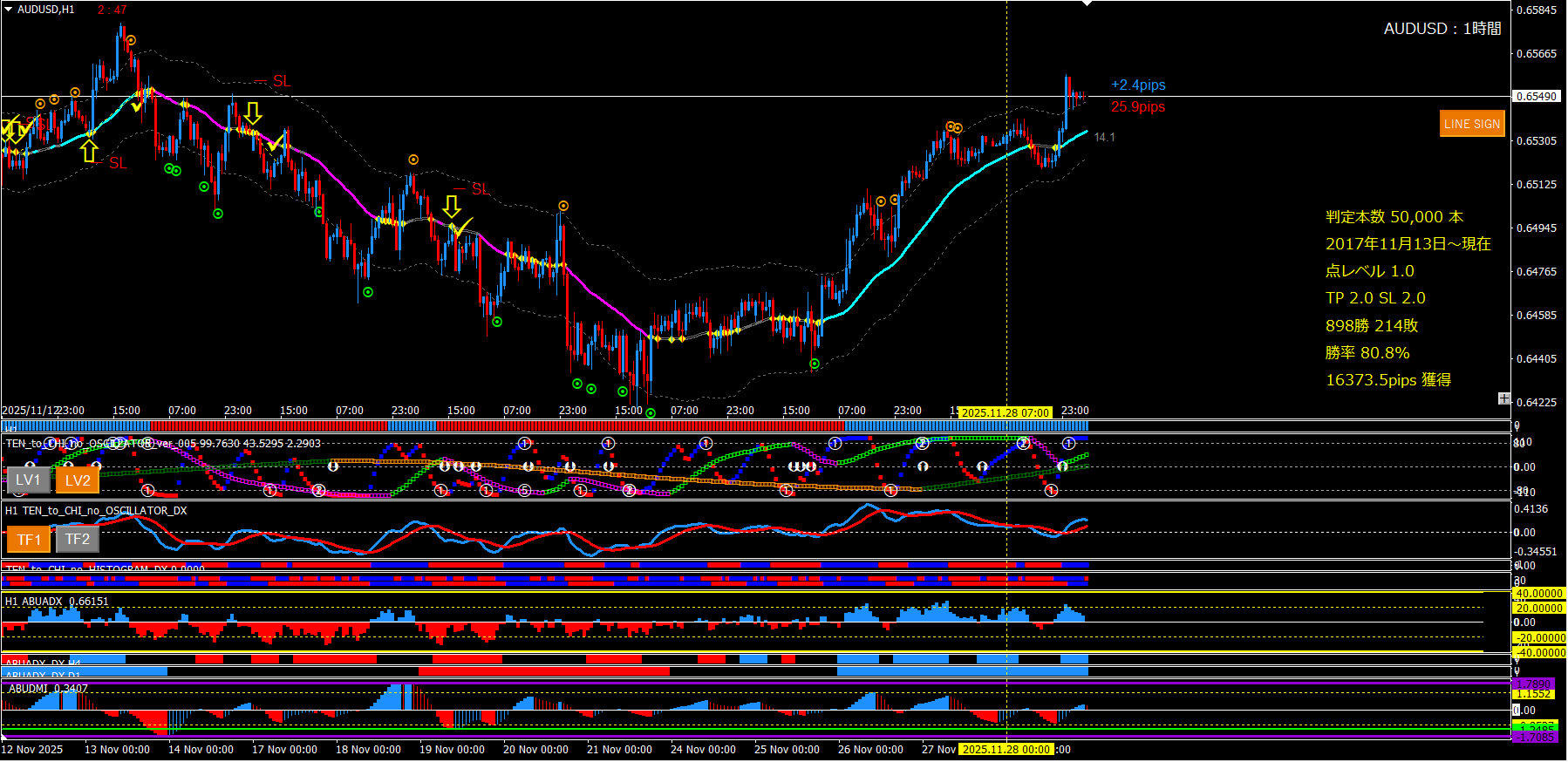Click the red 2:47 candle countdown timer
Screen dimensions: 1568x762
tap(112, 10)
